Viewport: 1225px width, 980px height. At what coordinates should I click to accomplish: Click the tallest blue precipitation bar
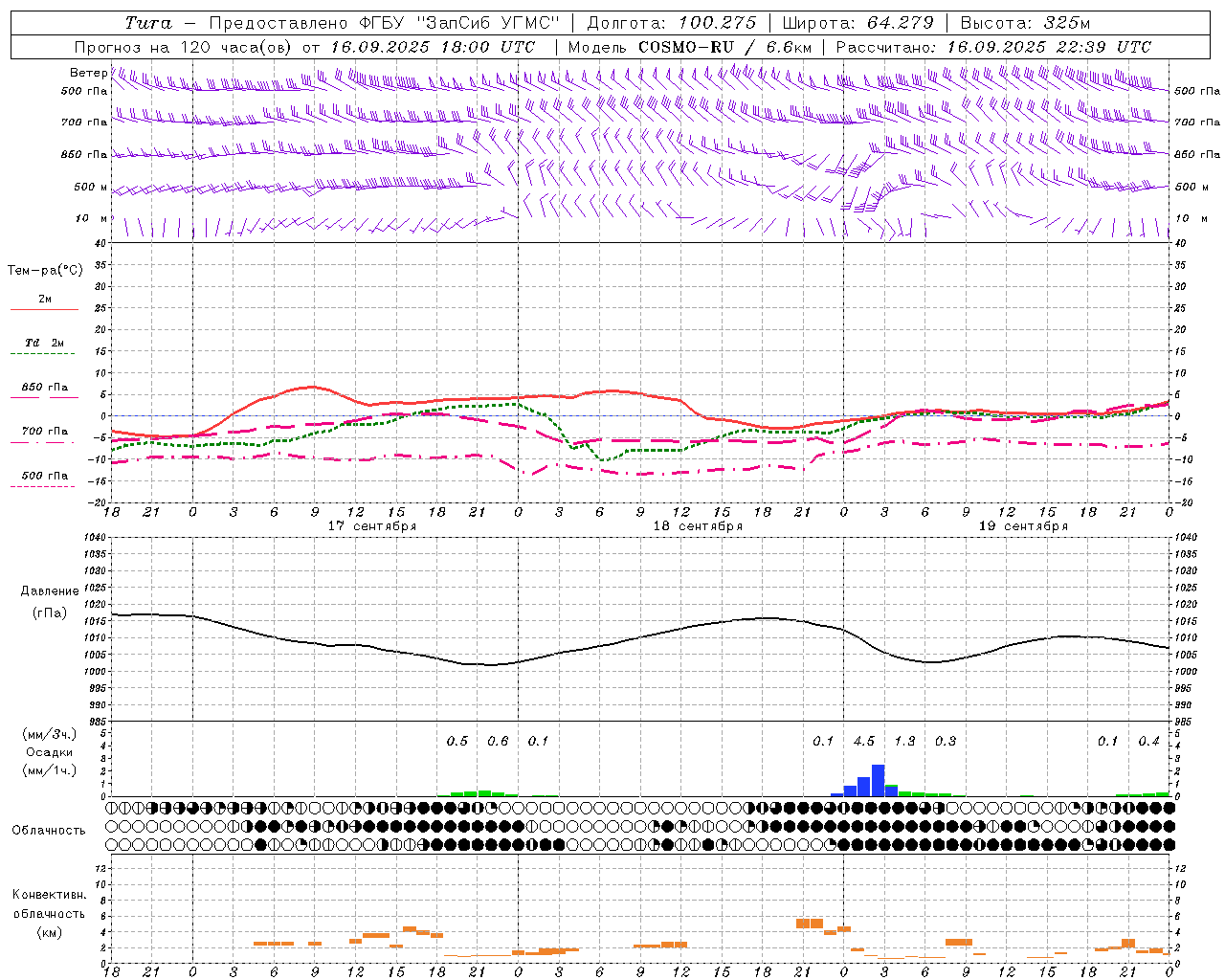click(x=878, y=780)
